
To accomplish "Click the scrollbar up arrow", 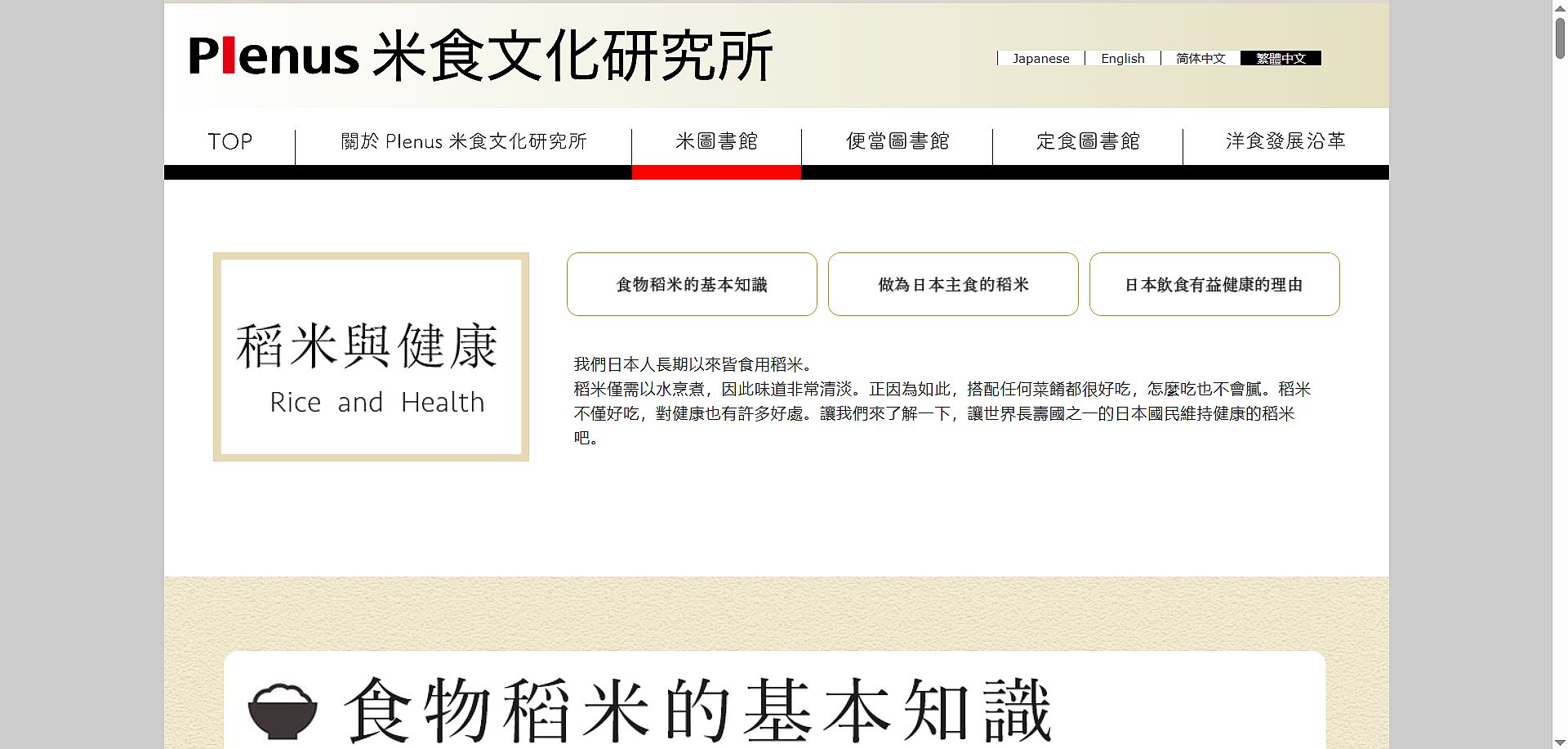I will coord(1560,7).
